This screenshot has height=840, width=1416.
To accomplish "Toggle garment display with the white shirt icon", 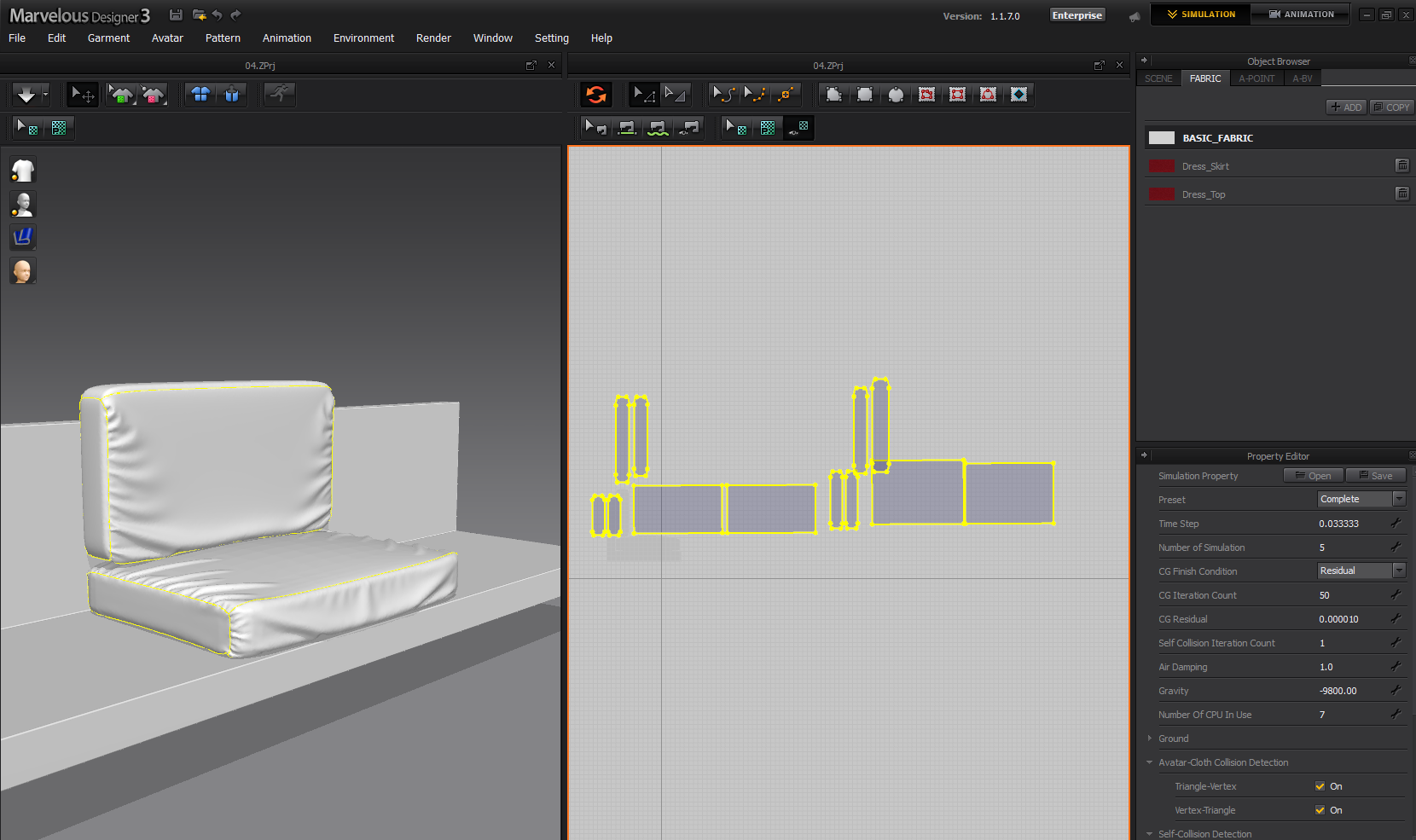I will (x=23, y=171).
